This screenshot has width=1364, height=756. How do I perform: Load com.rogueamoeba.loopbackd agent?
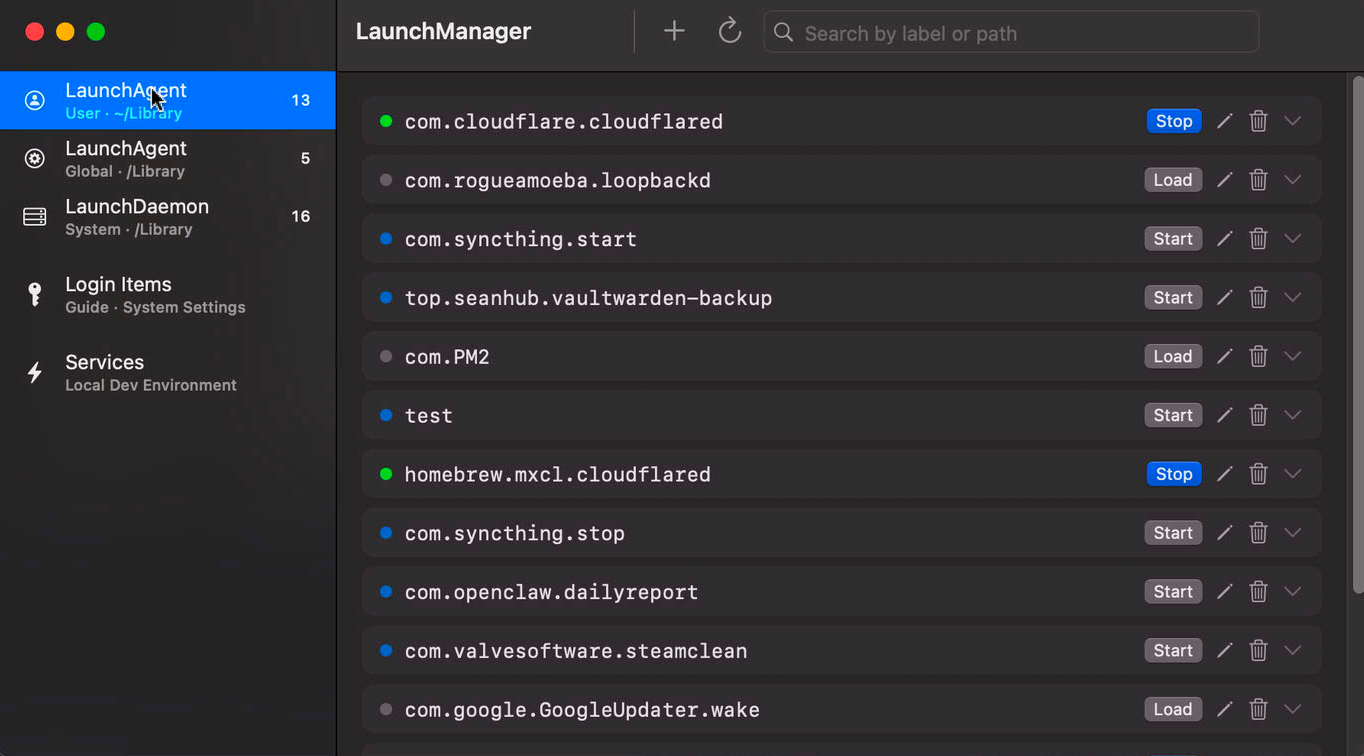pyautogui.click(x=1173, y=180)
